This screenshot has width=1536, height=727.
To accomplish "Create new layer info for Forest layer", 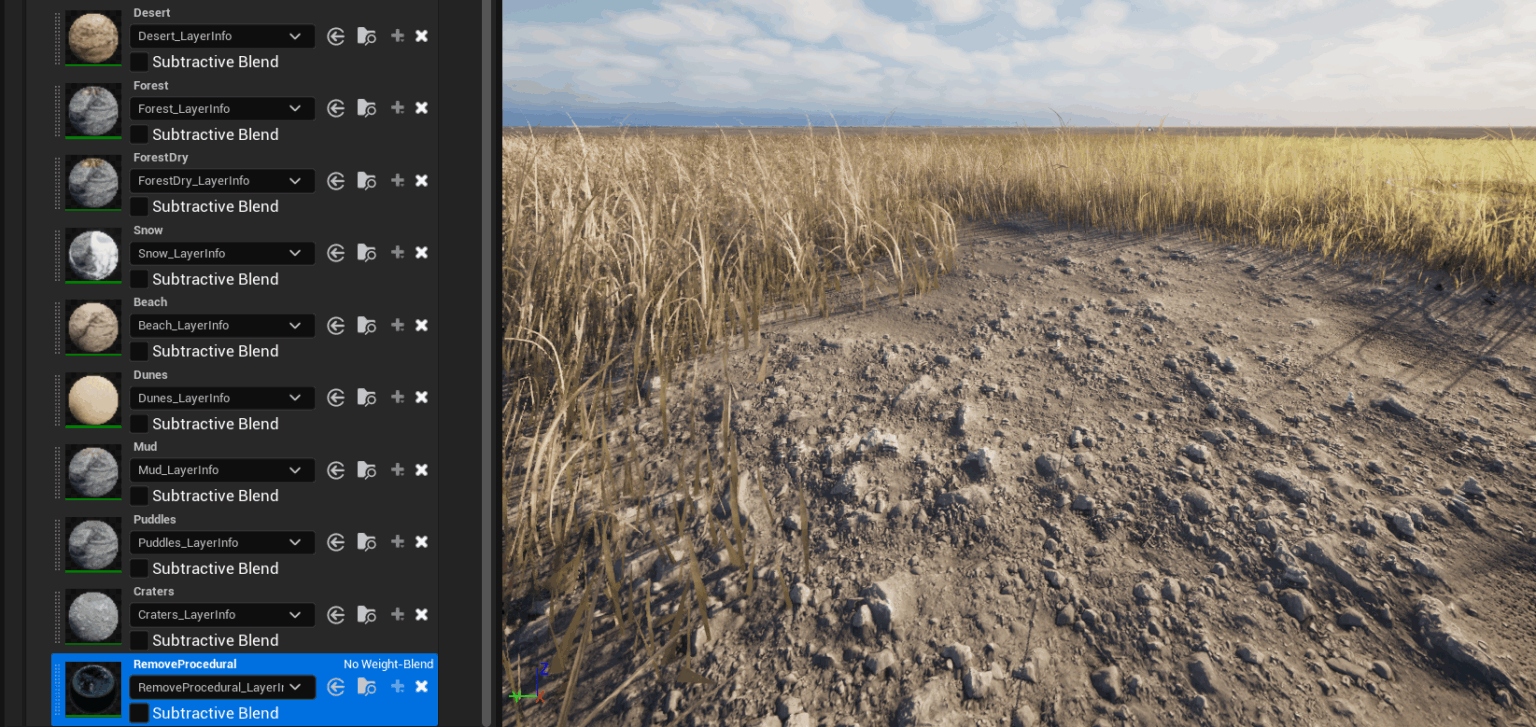I will tap(397, 108).
